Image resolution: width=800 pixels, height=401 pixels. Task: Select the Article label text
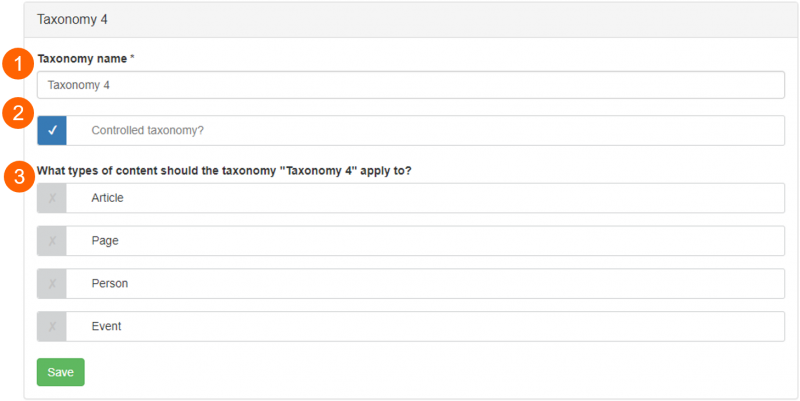(108, 198)
